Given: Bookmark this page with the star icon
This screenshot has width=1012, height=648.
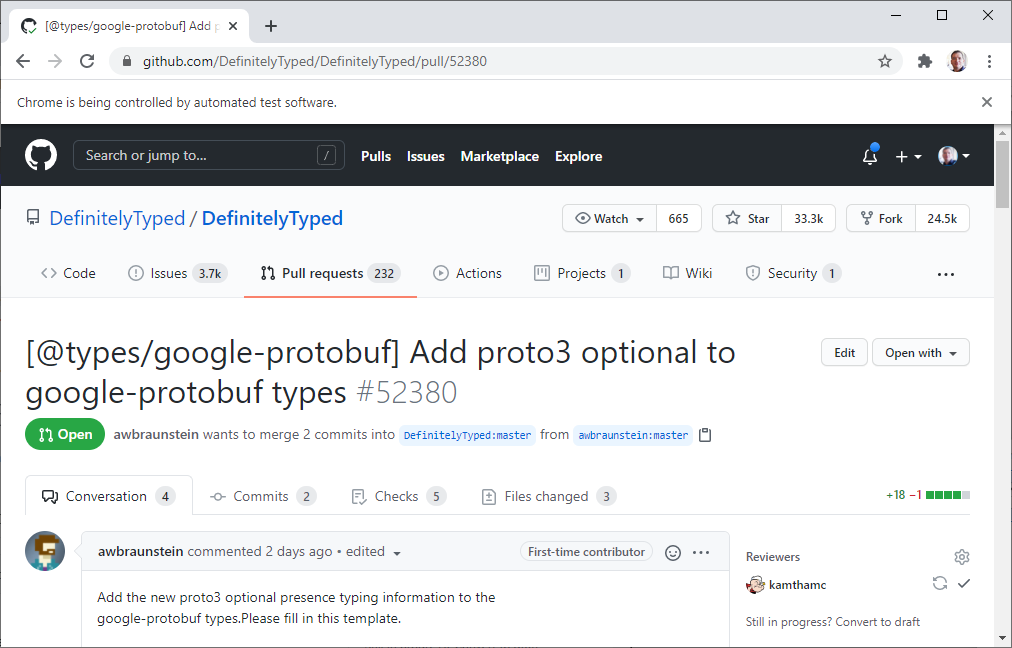Looking at the screenshot, I should coord(885,61).
